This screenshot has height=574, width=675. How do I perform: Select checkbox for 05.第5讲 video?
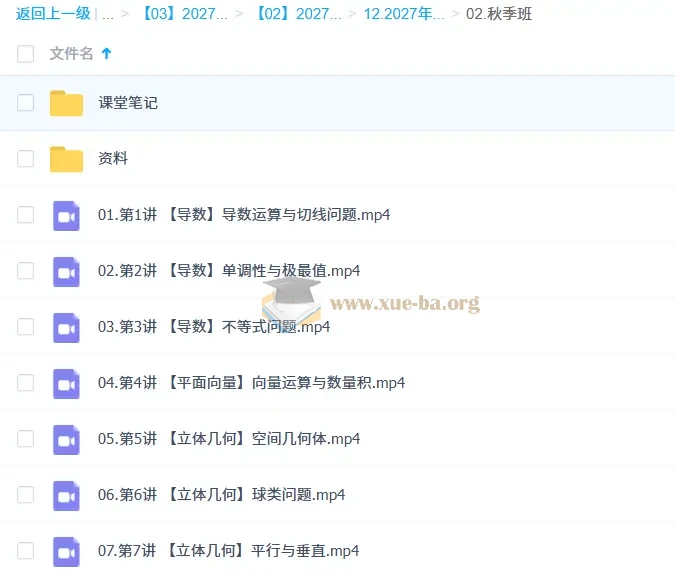[x=25, y=438]
